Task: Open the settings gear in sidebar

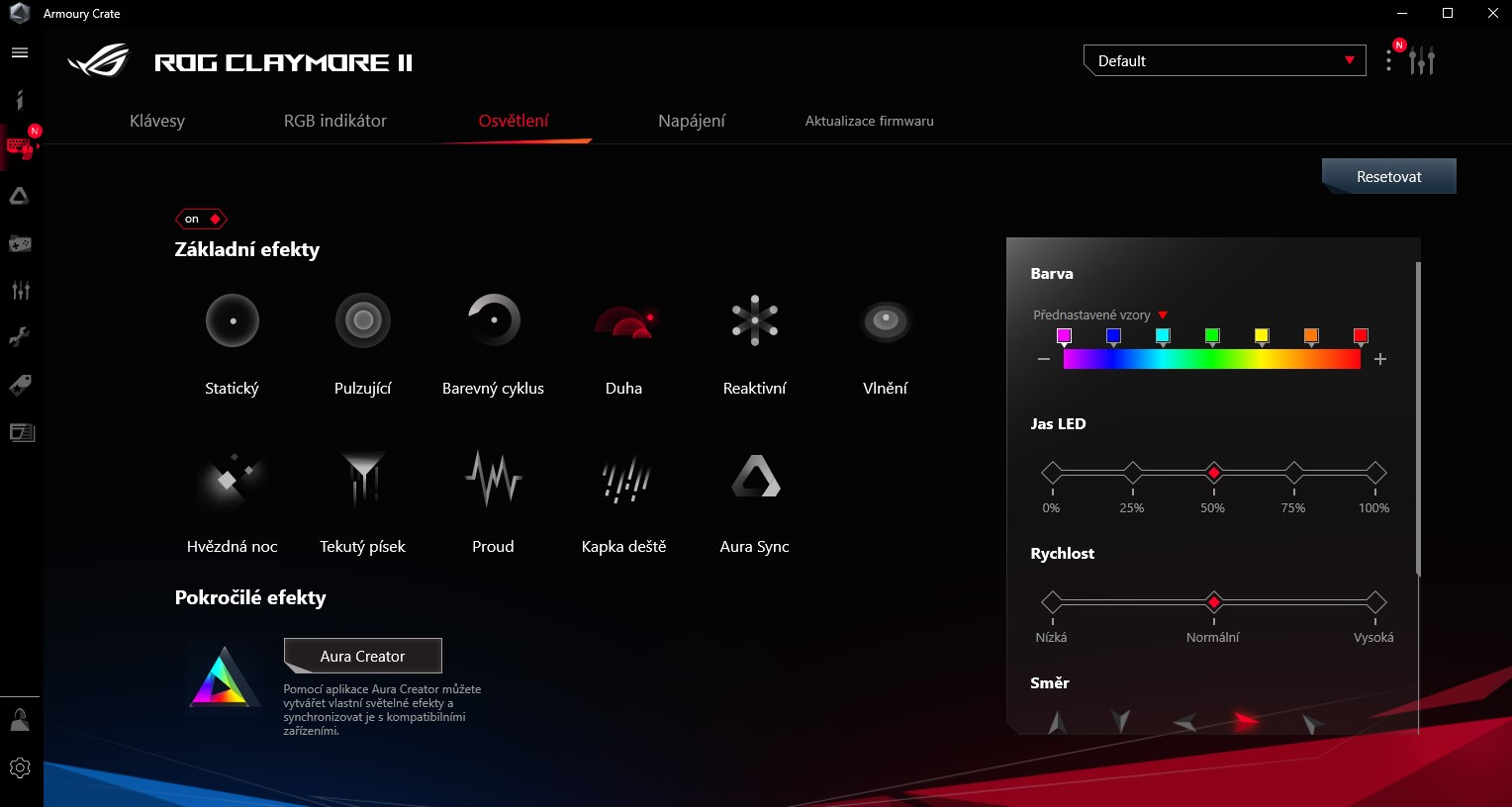Action: coord(20,767)
